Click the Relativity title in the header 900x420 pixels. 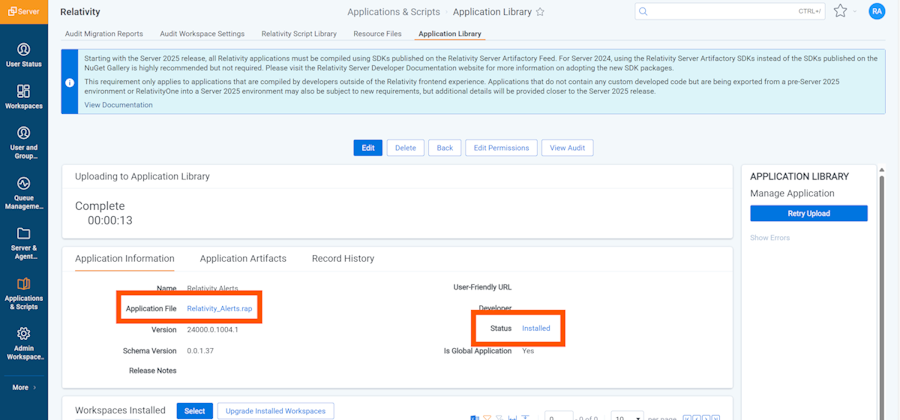tap(80, 11)
